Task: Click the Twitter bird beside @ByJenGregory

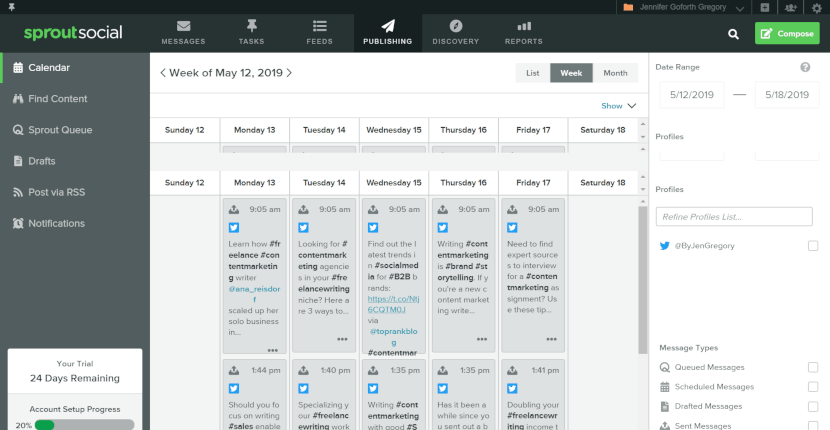Action: (x=664, y=246)
